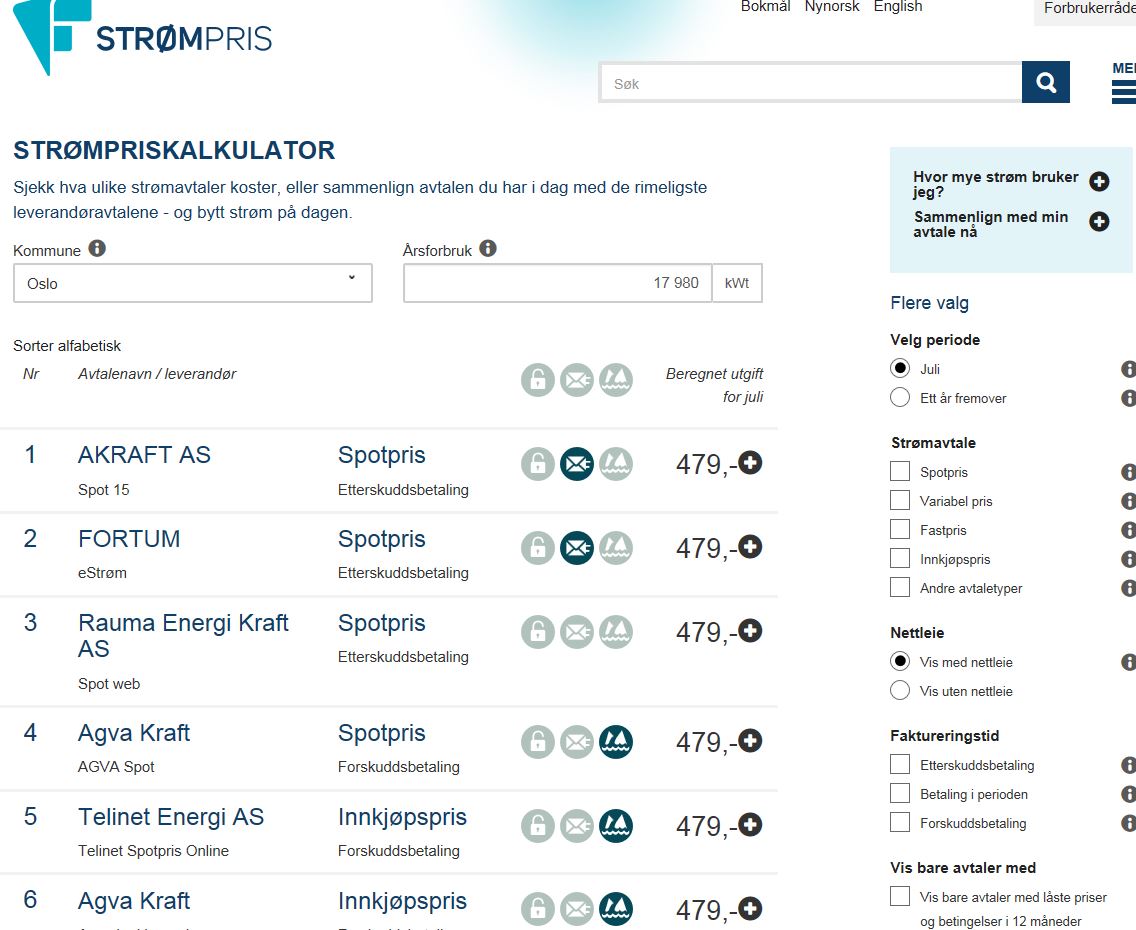The height and width of the screenshot is (930, 1136).
Task: Click the sailboat icon in Agva Kraft Spotpris row
Action: click(x=616, y=742)
